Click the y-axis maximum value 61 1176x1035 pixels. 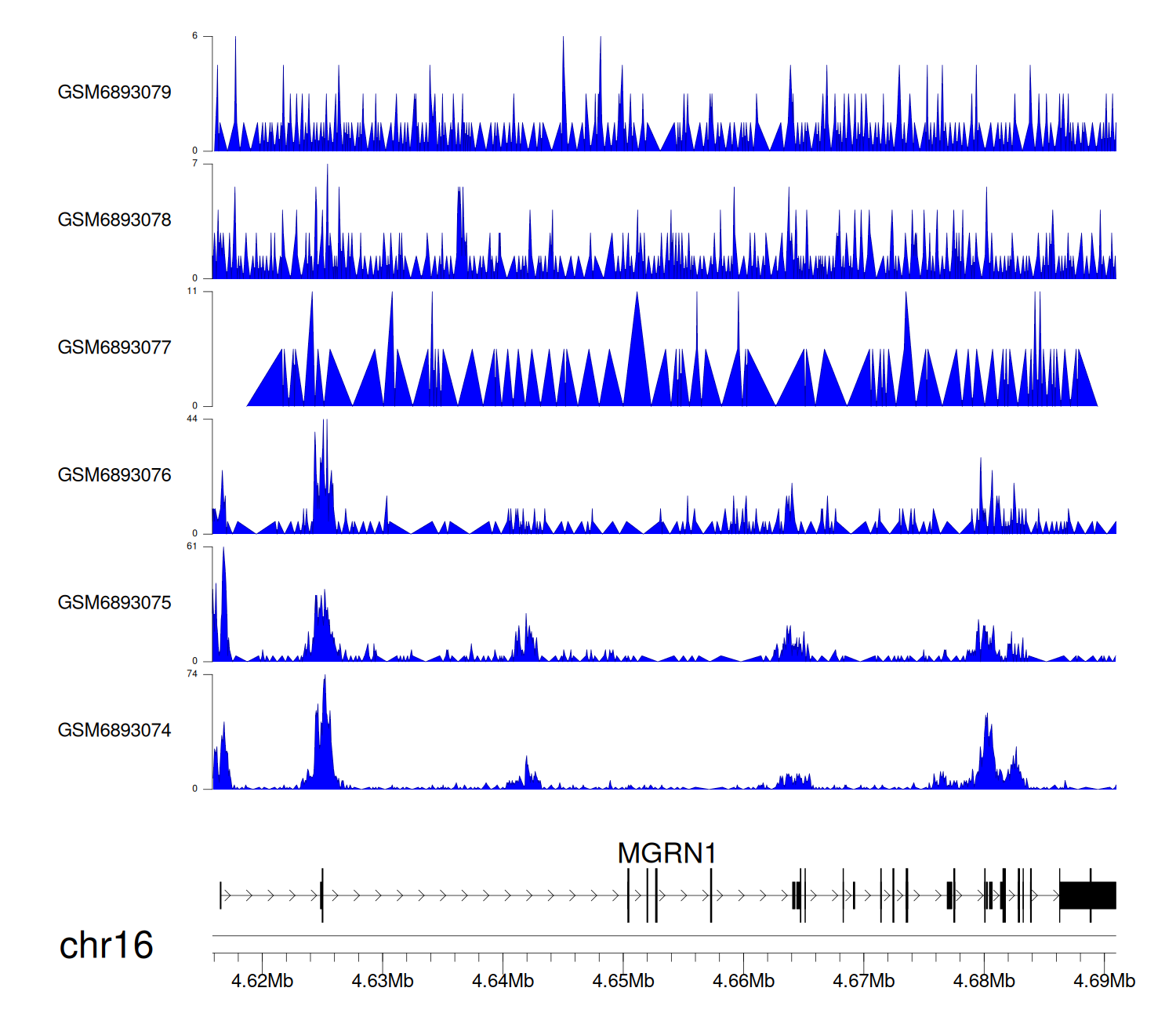[x=192, y=547]
